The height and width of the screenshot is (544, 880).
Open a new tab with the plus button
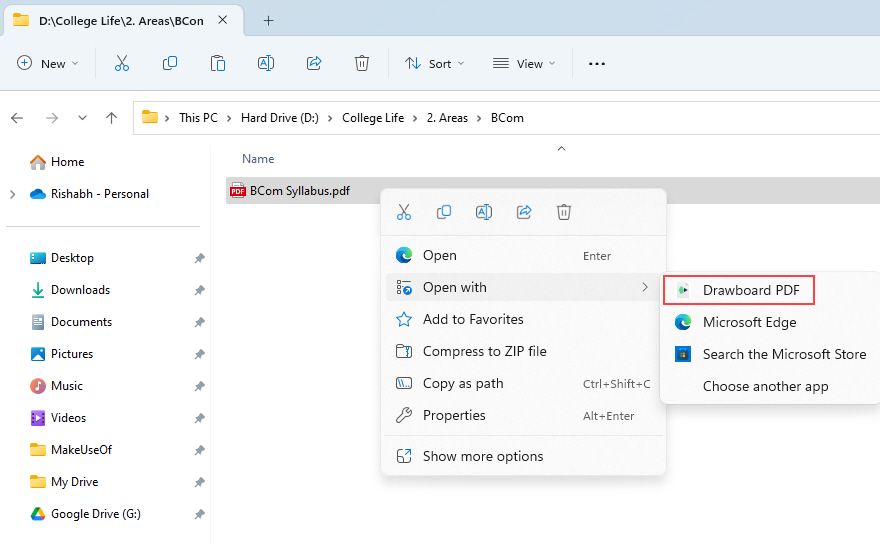(268, 20)
